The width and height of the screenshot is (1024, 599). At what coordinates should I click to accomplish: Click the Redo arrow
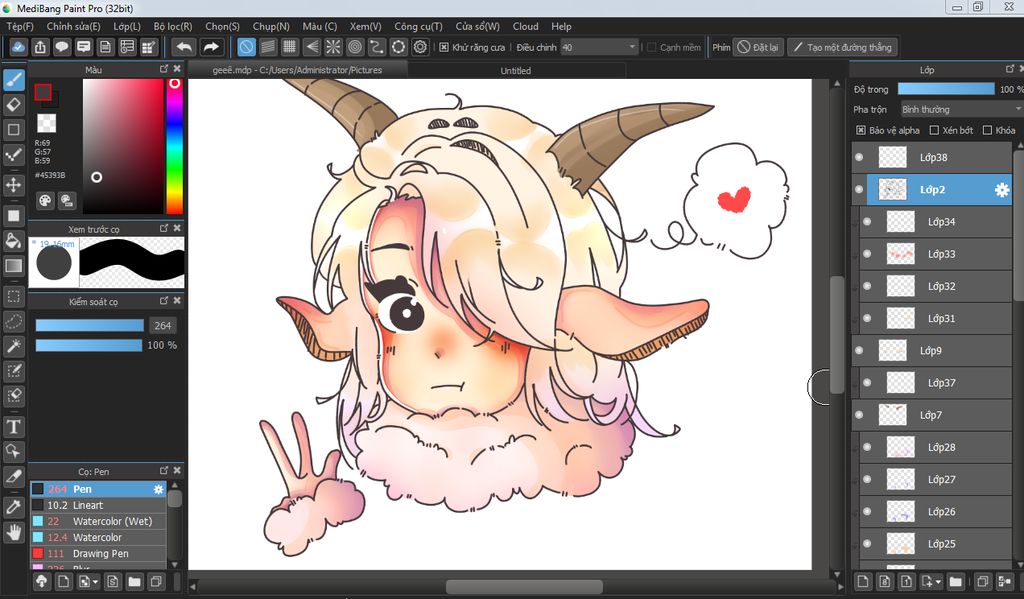pyautogui.click(x=211, y=47)
